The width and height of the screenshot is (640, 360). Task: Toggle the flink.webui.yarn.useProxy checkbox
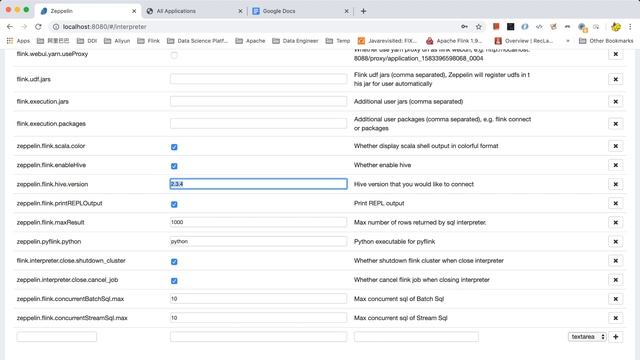(x=174, y=55)
